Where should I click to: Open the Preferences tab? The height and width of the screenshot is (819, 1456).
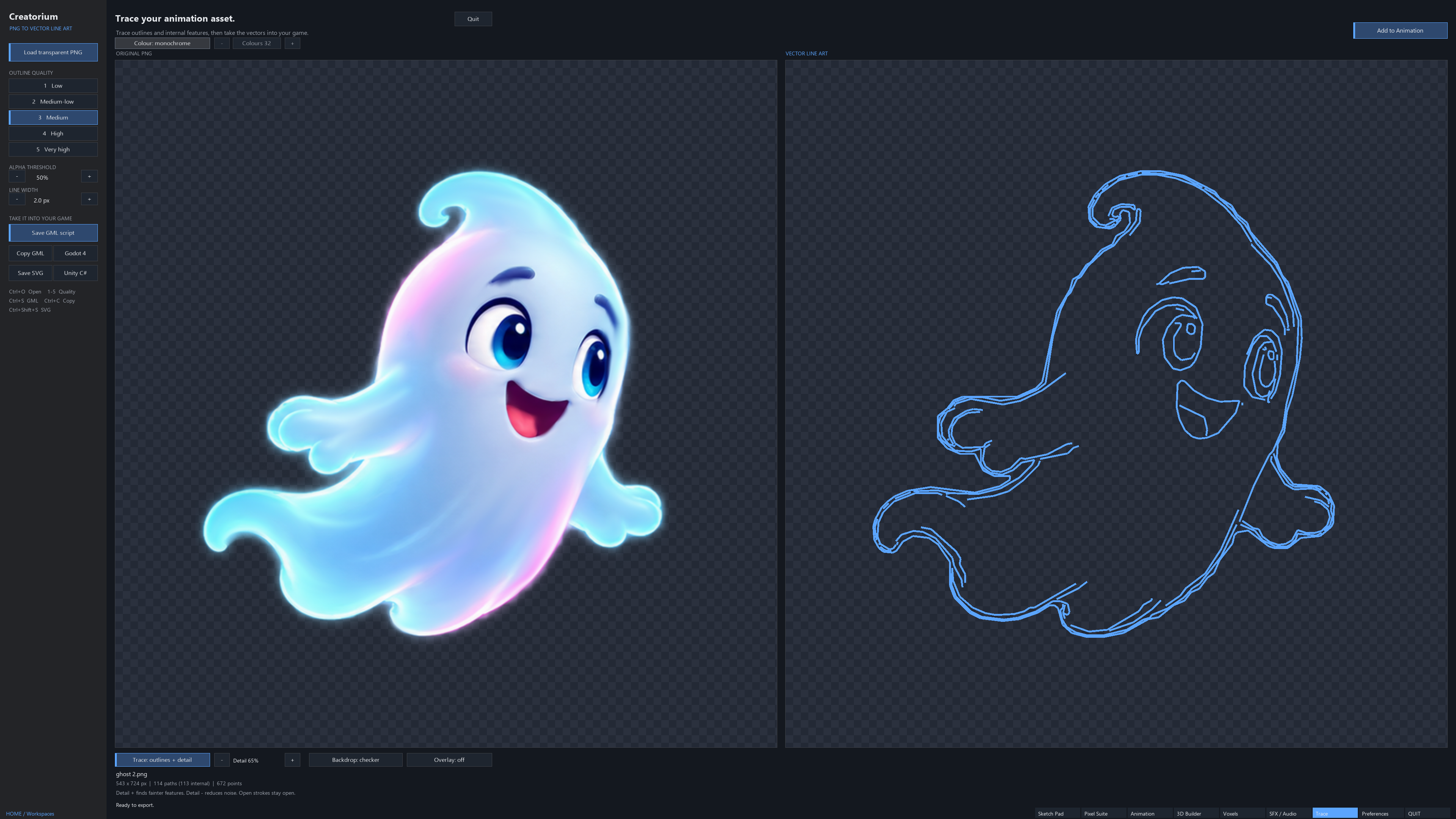[x=1381, y=813]
